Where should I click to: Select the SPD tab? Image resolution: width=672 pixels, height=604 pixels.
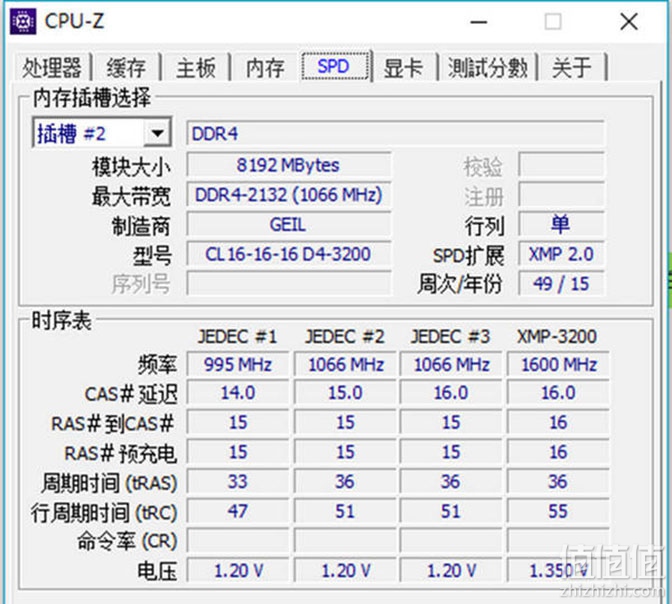[x=335, y=66]
